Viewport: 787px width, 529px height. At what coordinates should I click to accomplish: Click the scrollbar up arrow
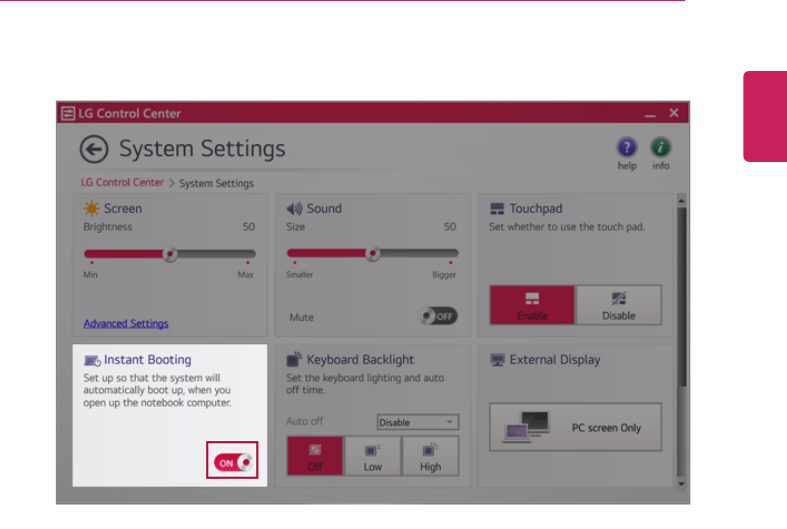[682, 201]
